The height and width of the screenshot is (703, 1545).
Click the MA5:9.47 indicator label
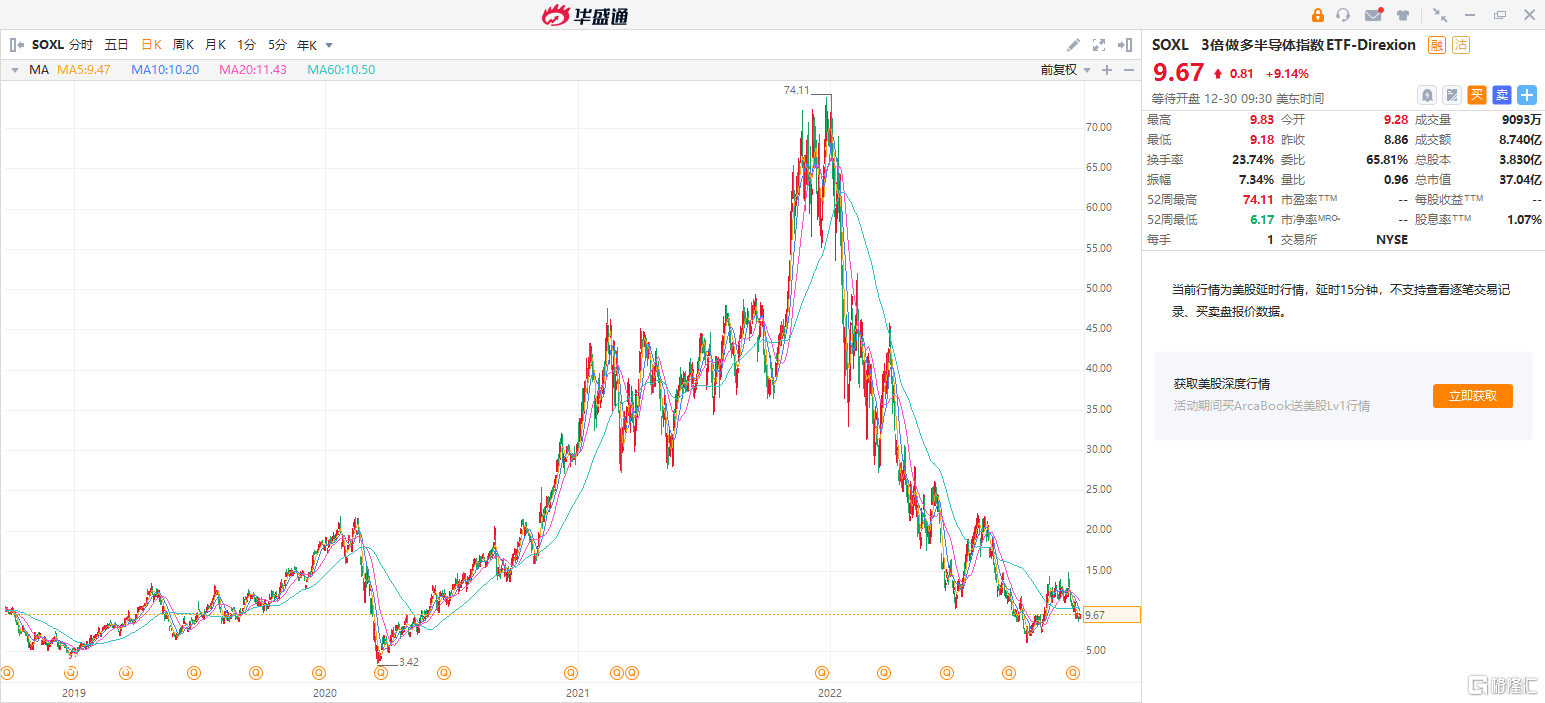pos(84,70)
